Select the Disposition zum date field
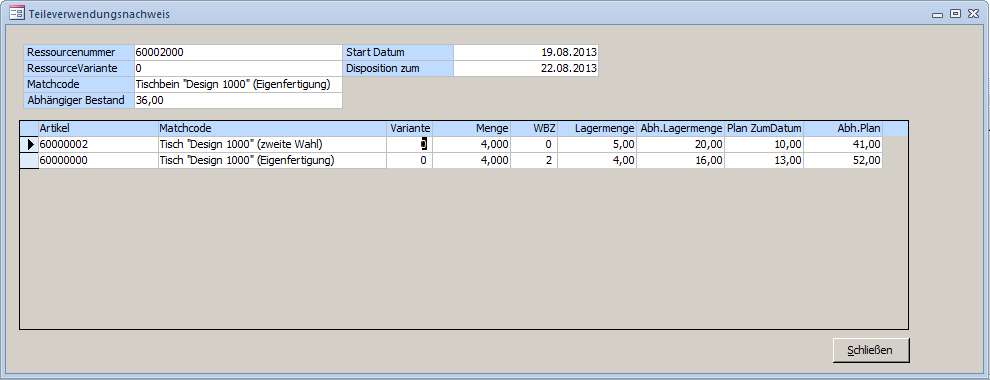 coord(525,68)
